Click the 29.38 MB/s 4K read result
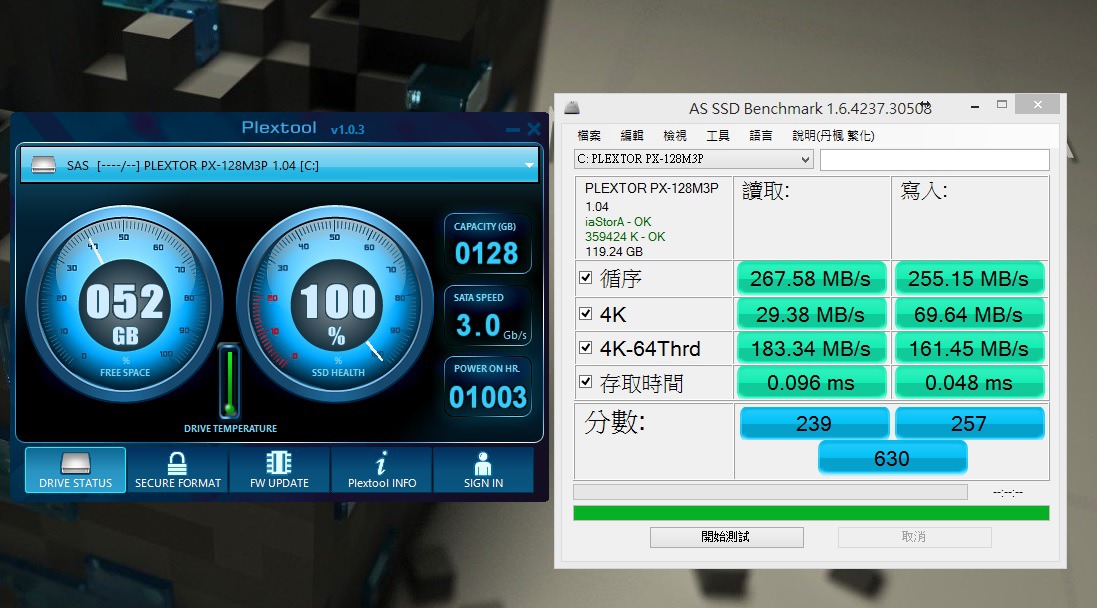 pos(811,314)
